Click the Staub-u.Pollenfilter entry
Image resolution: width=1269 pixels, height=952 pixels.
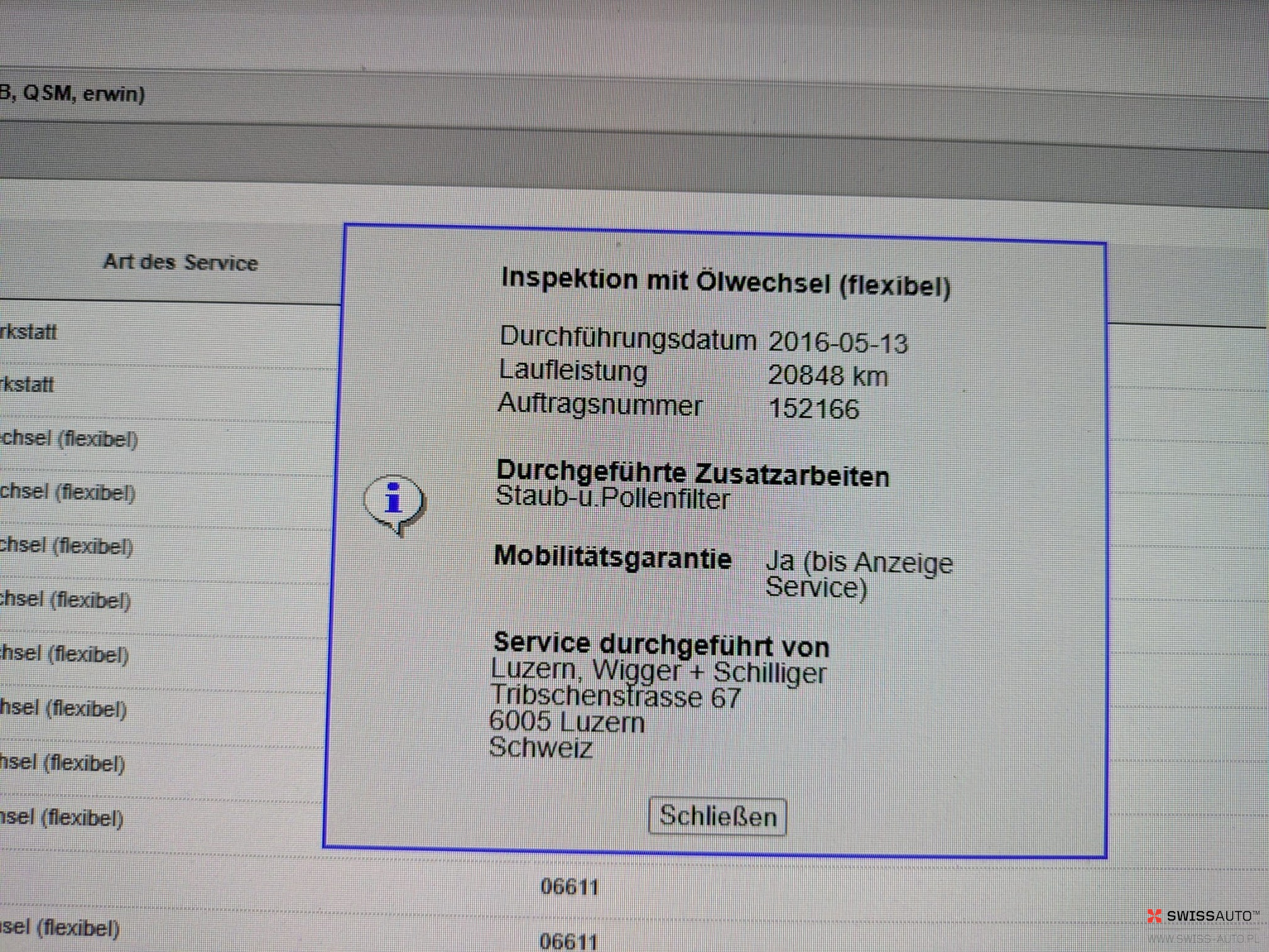(x=612, y=498)
